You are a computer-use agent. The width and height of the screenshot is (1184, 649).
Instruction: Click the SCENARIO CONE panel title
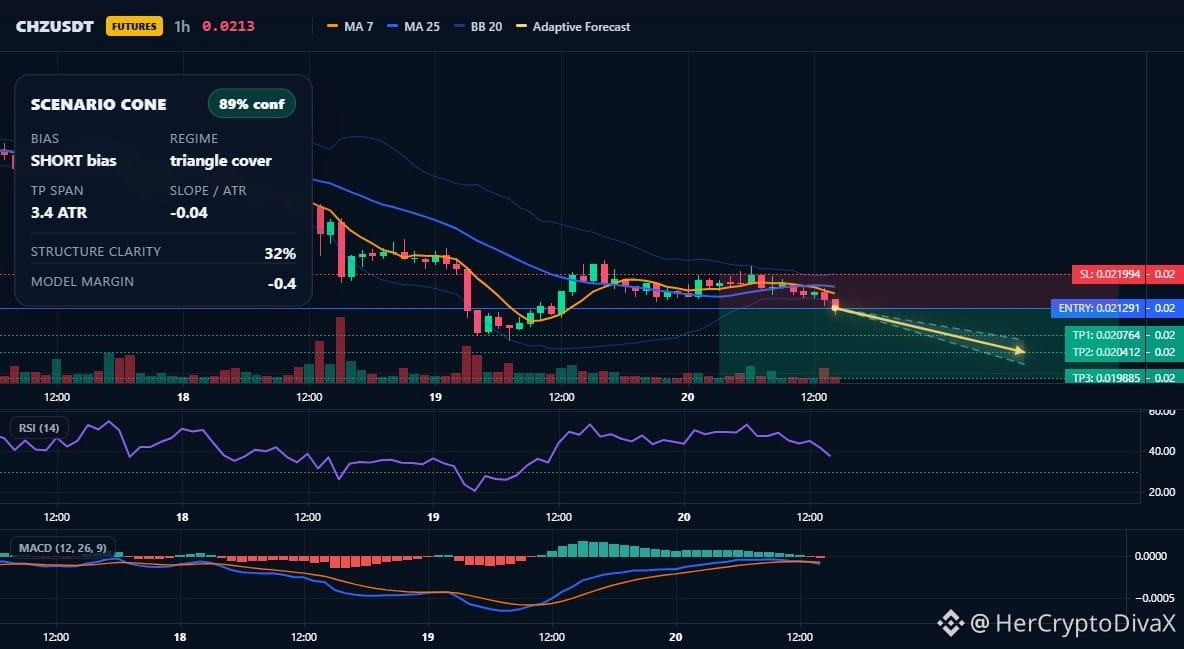coord(99,105)
